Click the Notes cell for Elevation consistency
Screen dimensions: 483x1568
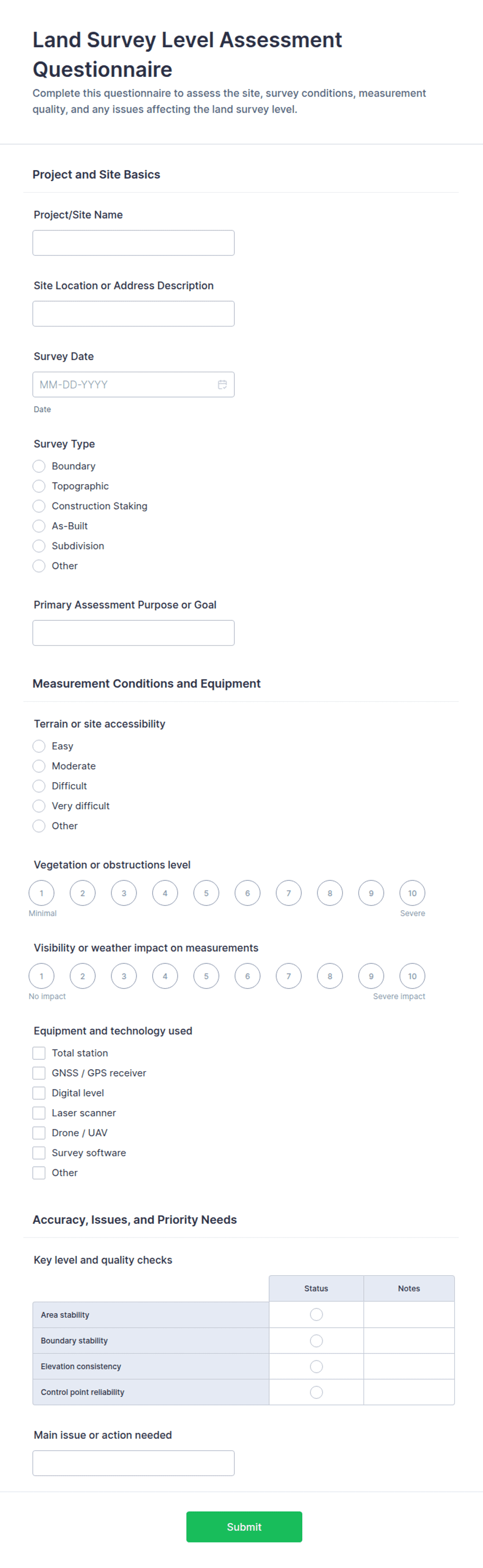(x=409, y=1367)
